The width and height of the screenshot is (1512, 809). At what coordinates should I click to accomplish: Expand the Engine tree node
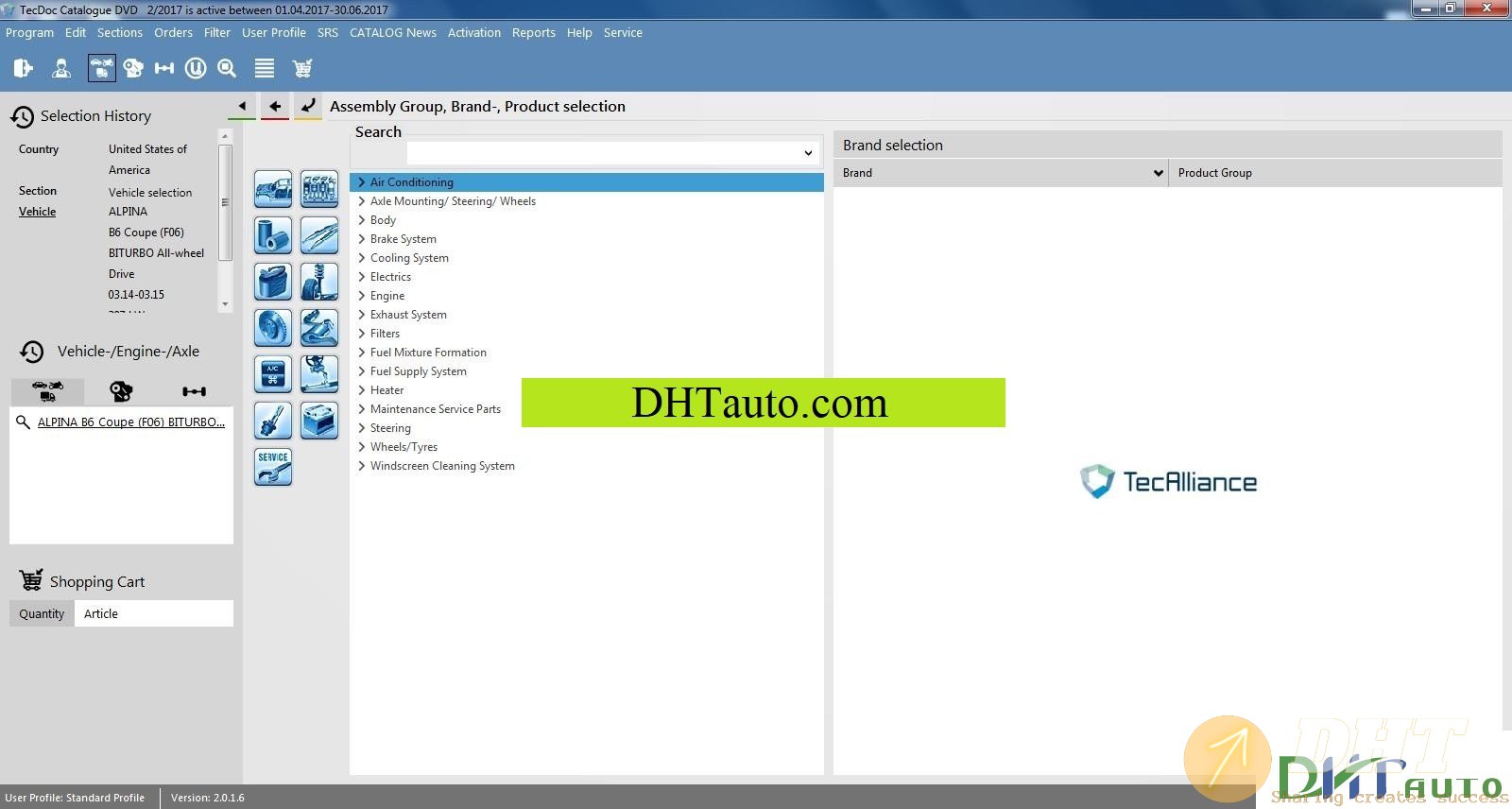361,296
